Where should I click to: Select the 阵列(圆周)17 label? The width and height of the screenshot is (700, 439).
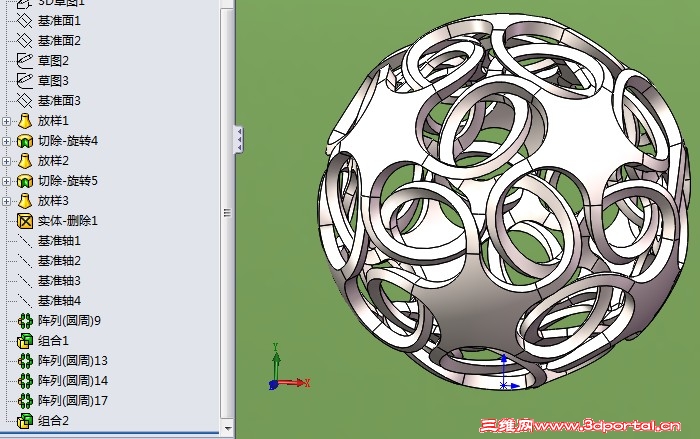pyautogui.click(x=73, y=401)
